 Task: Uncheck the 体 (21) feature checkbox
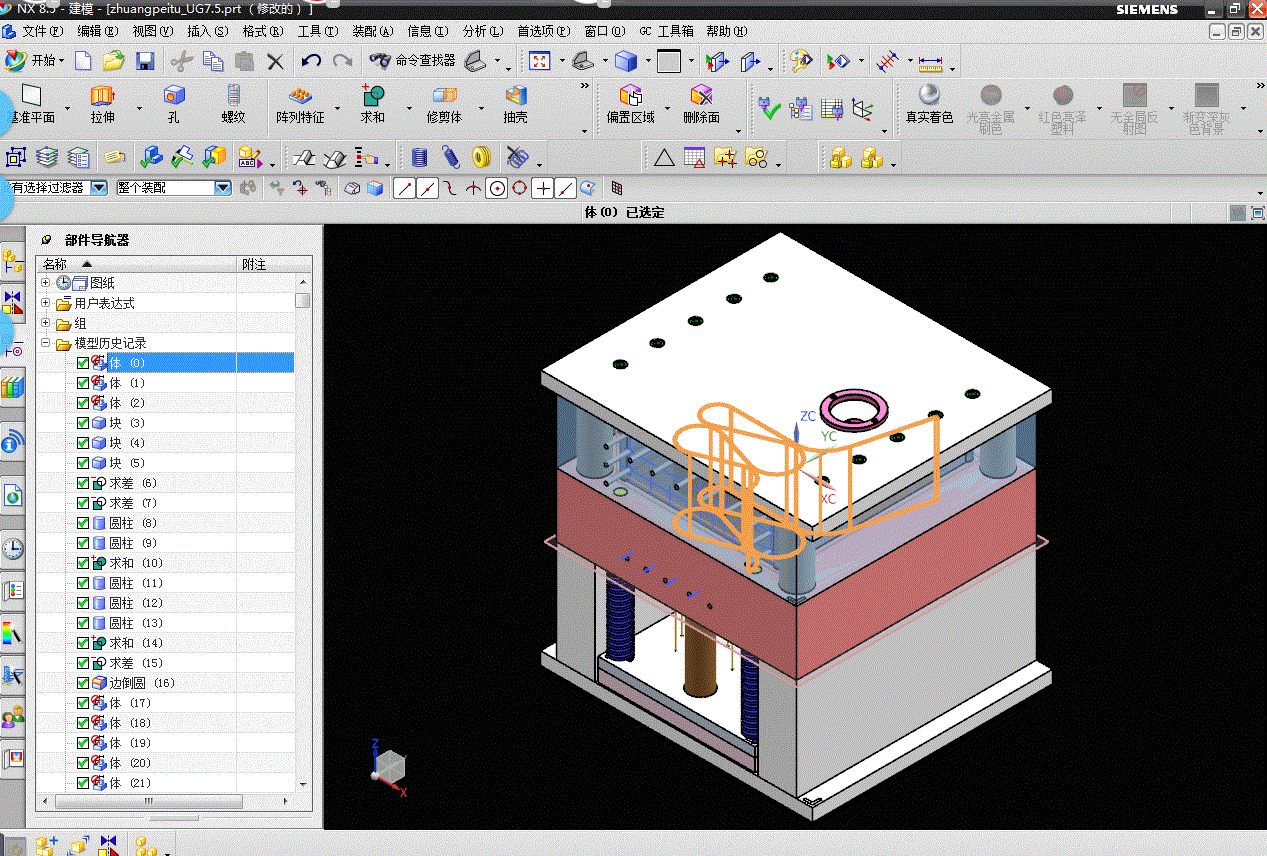(83, 783)
